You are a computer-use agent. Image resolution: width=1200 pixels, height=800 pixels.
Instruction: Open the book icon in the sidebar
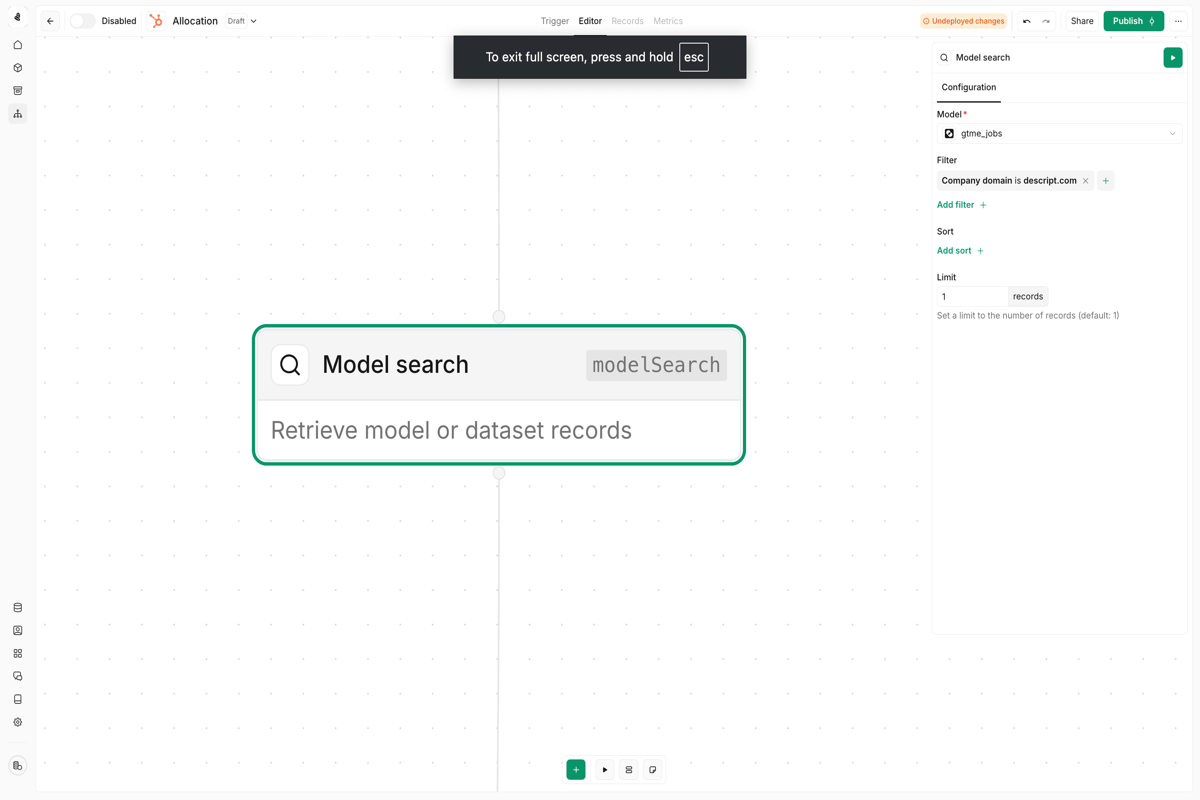coord(17,699)
